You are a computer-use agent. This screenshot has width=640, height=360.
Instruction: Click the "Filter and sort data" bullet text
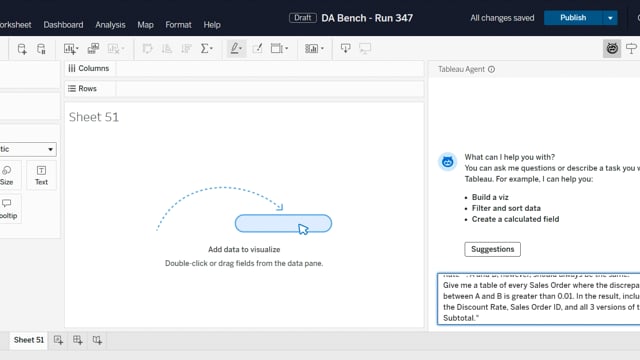tap(506, 208)
